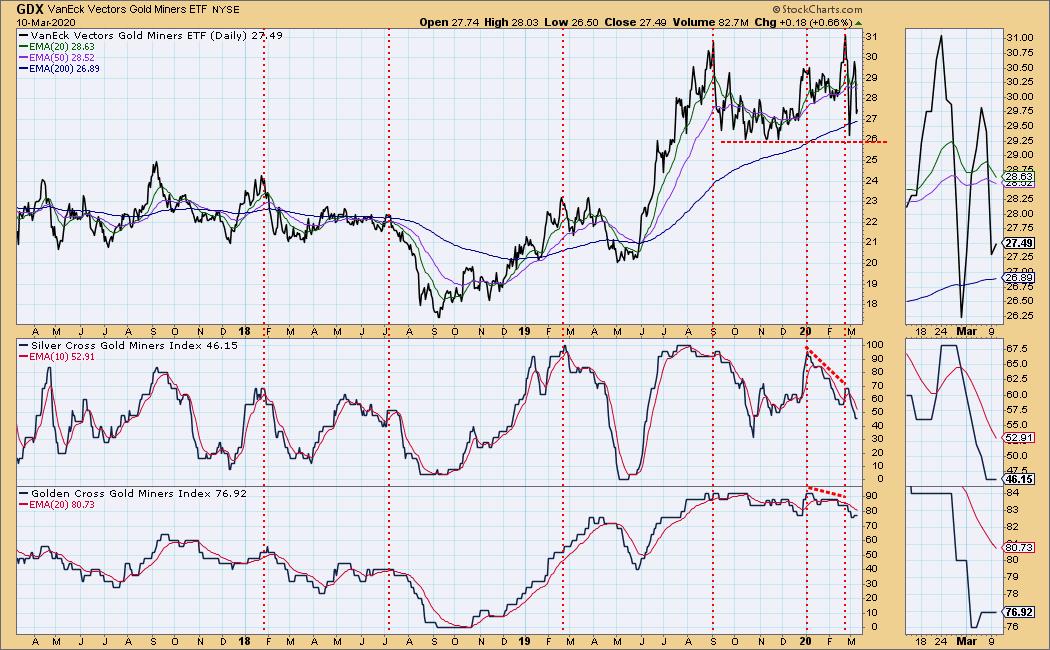Click the green line swatch before EMA(20) 28.63
This screenshot has height=650, width=1050.
[24, 47]
